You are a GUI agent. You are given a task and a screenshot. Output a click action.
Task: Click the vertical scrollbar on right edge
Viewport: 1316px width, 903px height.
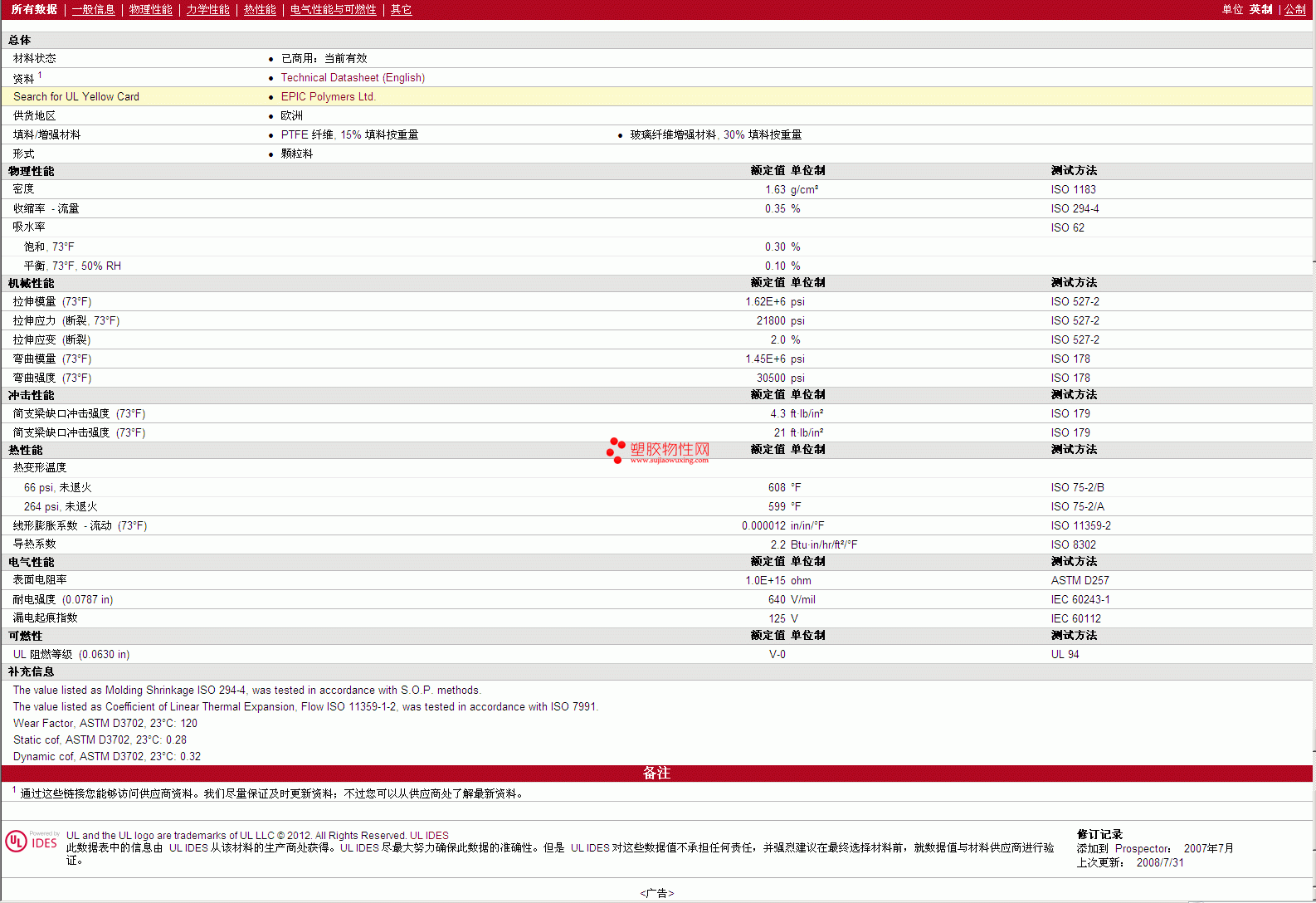pyautogui.click(x=1314, y=415)
